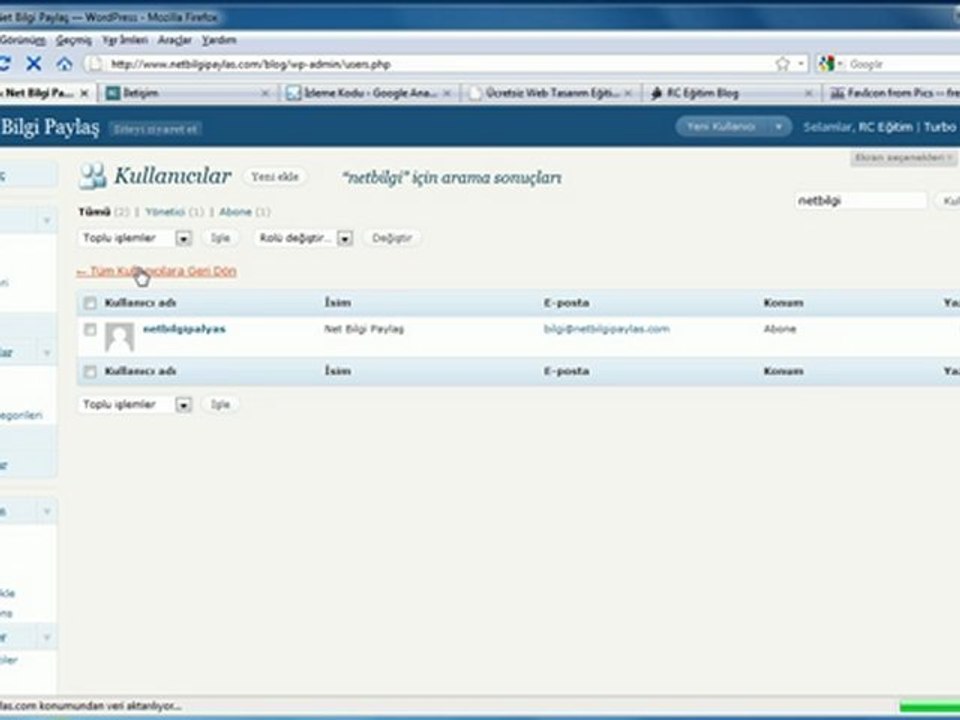Click the top İşle apply button
960x720 pixels.
click(220, 238)
